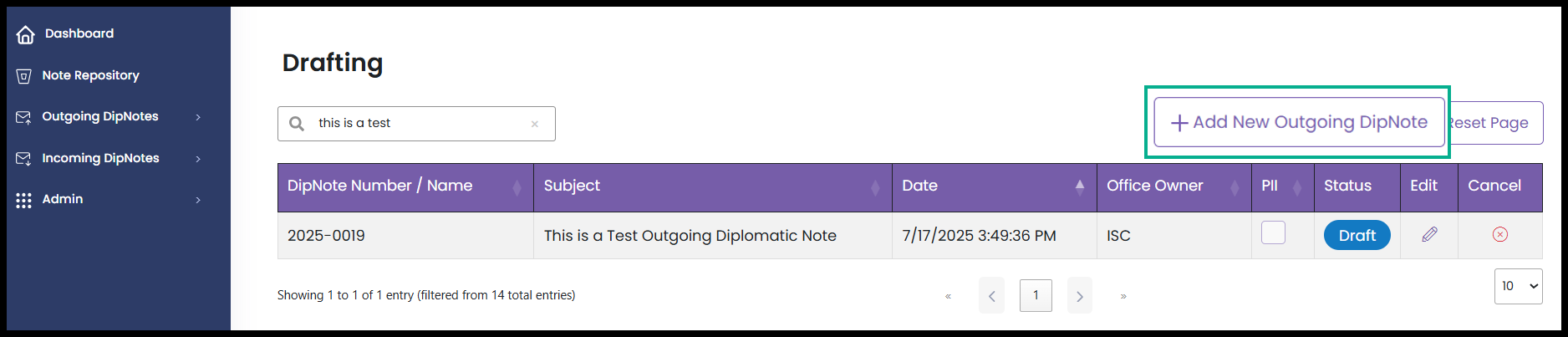Viewport: 1568px width, 337px height.
Task: Open Note Repository from the sidebar
Action: (x=90, y=75)
